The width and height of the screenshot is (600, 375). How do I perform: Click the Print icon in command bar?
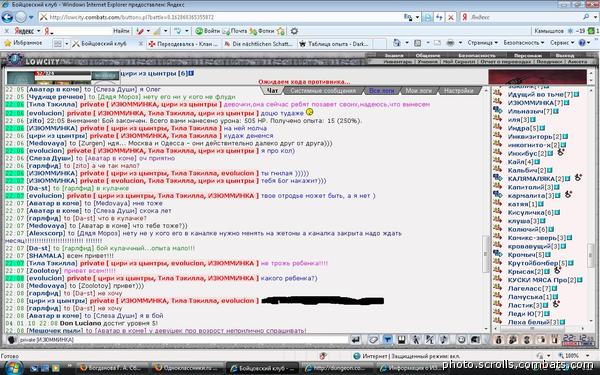pos(450,43)
